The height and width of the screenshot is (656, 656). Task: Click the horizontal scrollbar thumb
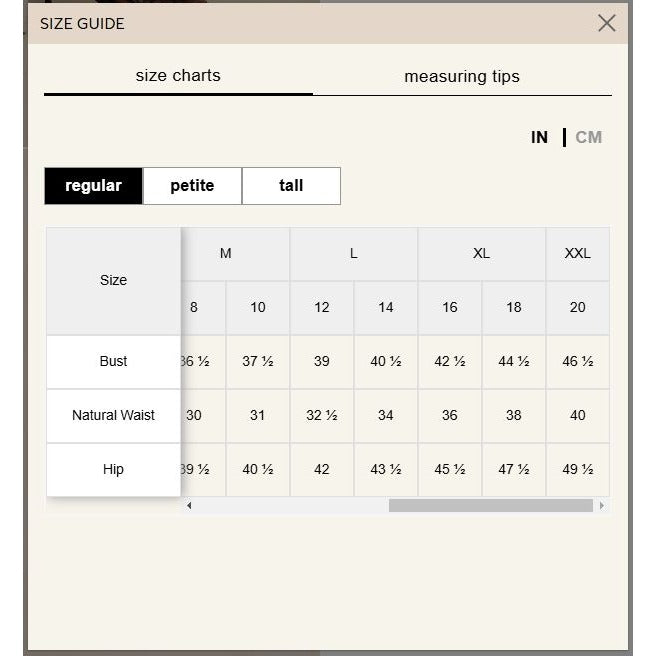click(x=490, y=506)
